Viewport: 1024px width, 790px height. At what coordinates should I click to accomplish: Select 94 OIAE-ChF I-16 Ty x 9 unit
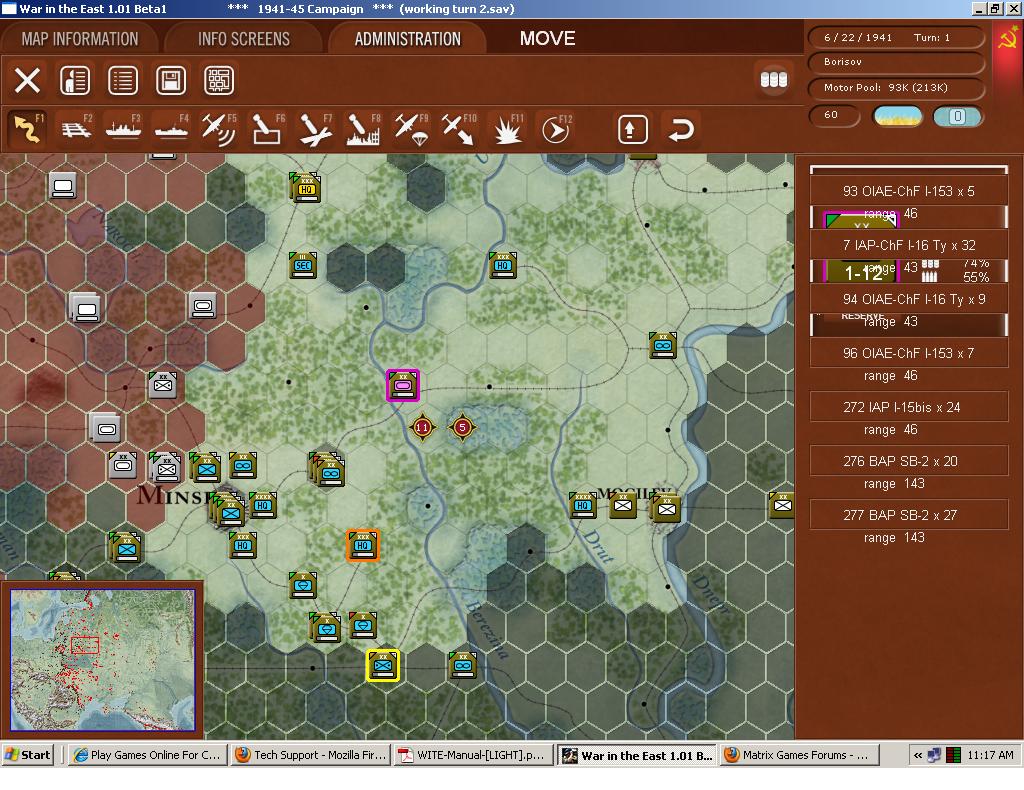908,300
